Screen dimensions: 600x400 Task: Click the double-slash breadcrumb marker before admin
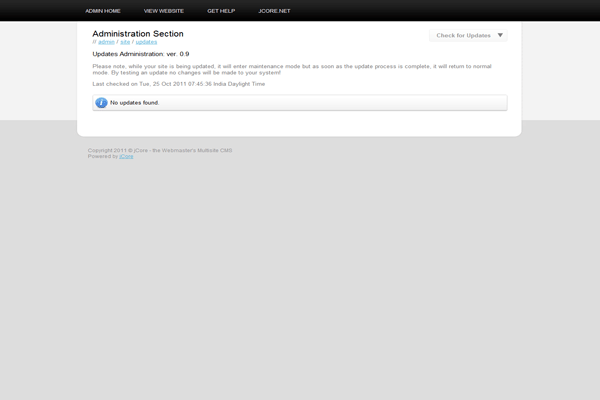[x=94, y=42]
